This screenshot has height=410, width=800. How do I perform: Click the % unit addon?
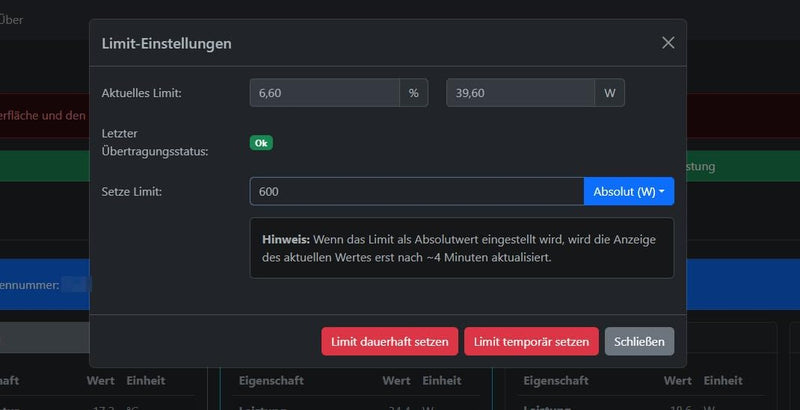click(414, 93)
